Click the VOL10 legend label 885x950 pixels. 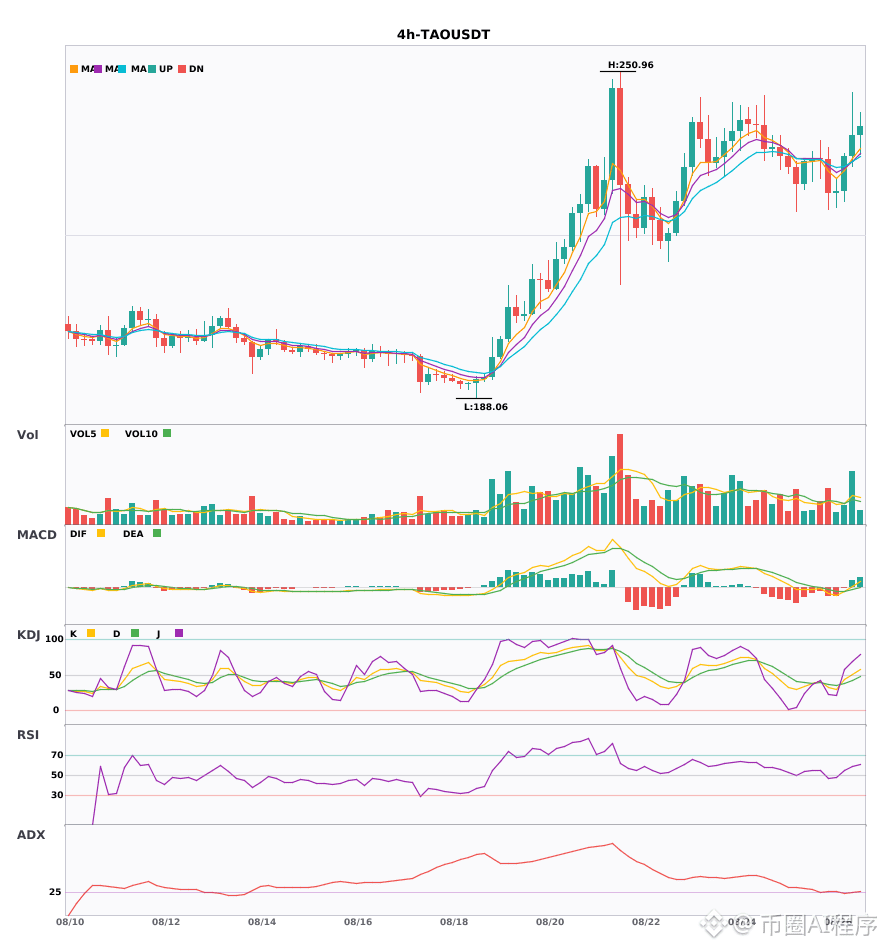141,434
